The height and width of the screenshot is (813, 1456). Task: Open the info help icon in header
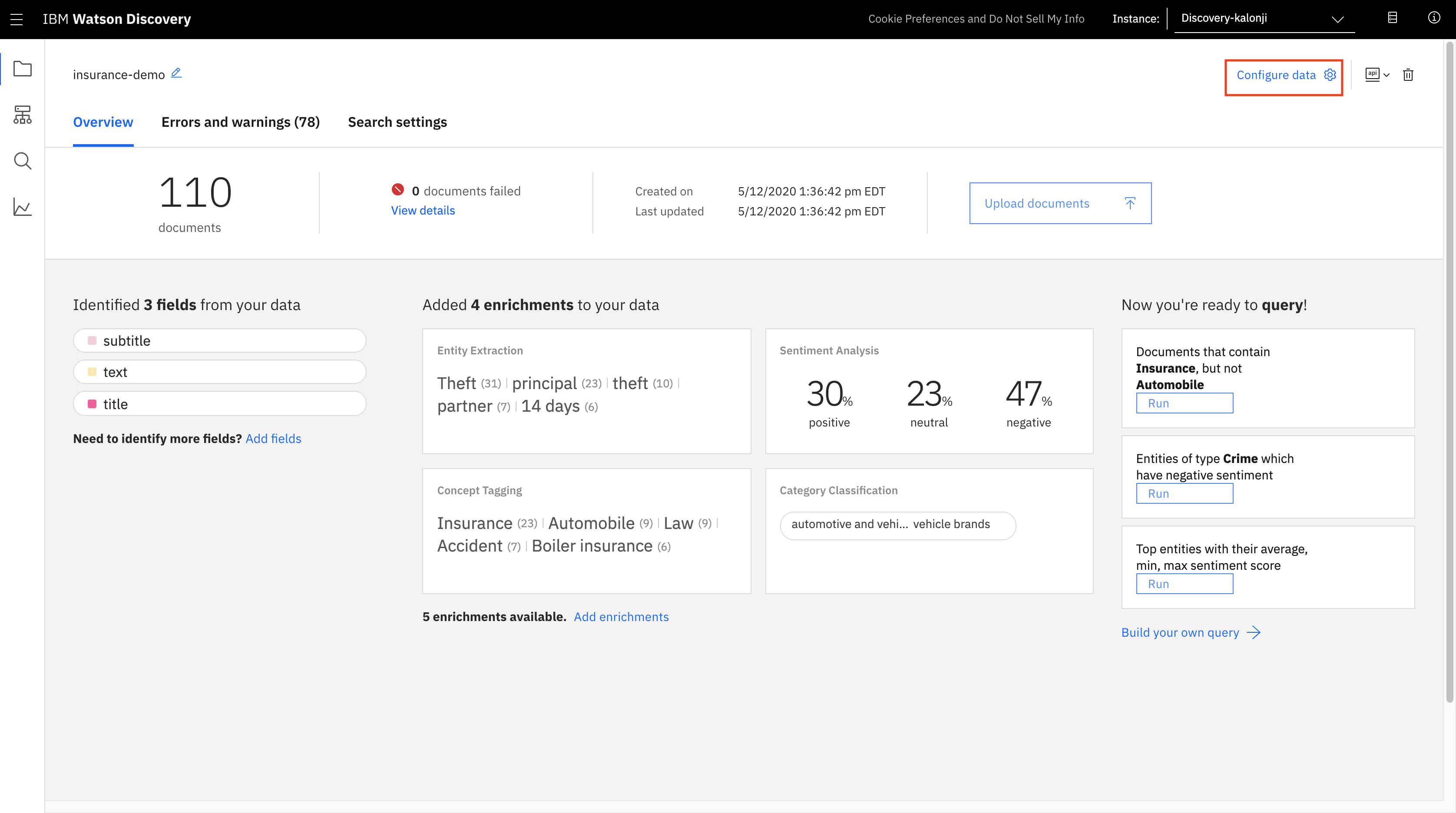point(1434,18)
